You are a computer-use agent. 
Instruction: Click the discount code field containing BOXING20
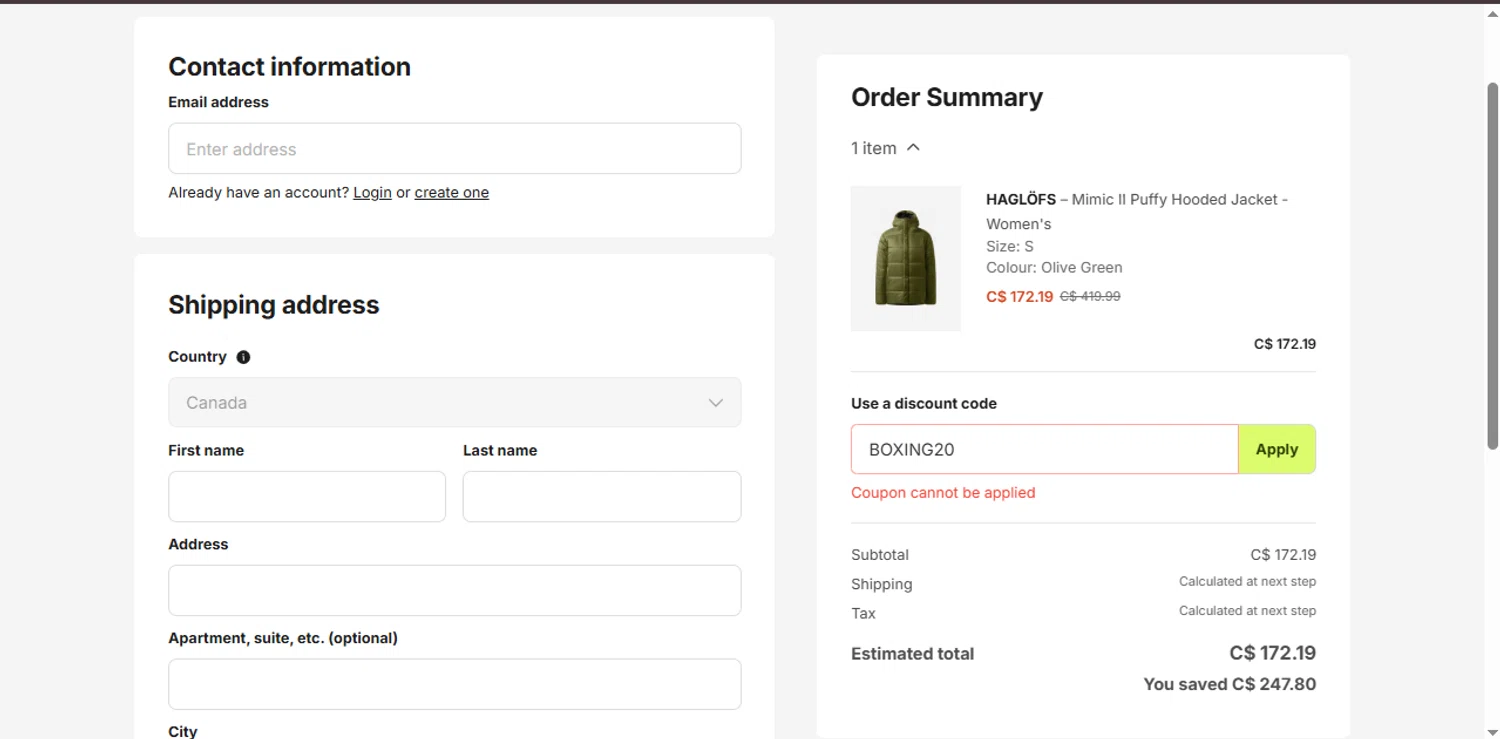[1044, 450]
